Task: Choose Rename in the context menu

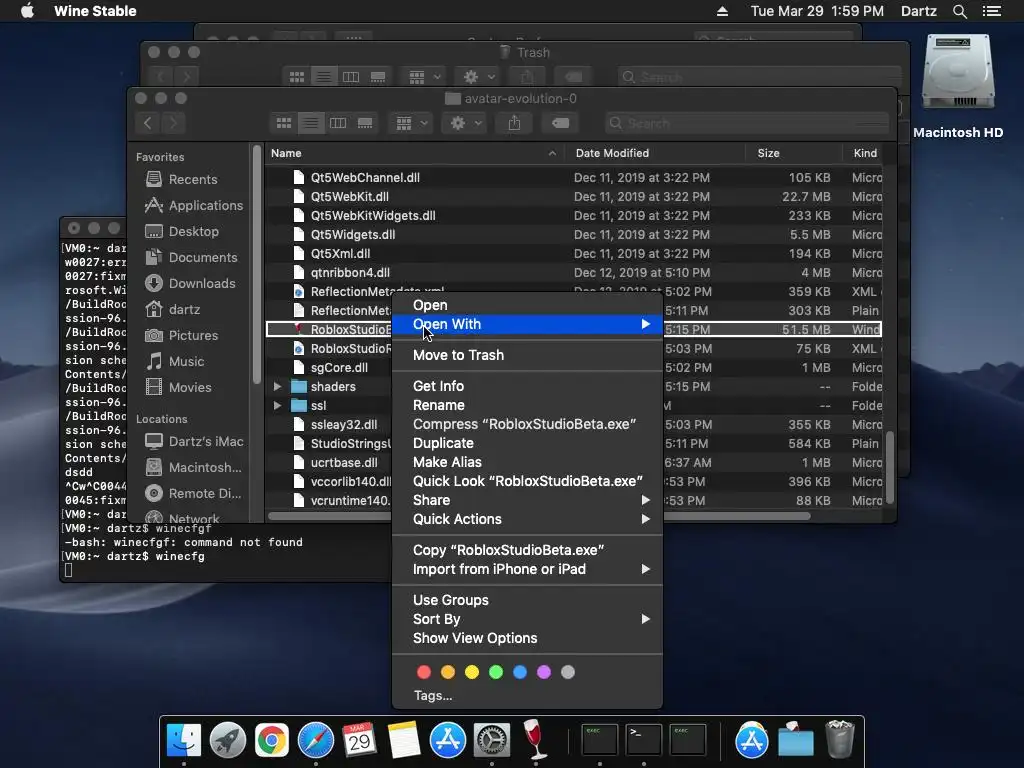Action: [x=527, y=405]
